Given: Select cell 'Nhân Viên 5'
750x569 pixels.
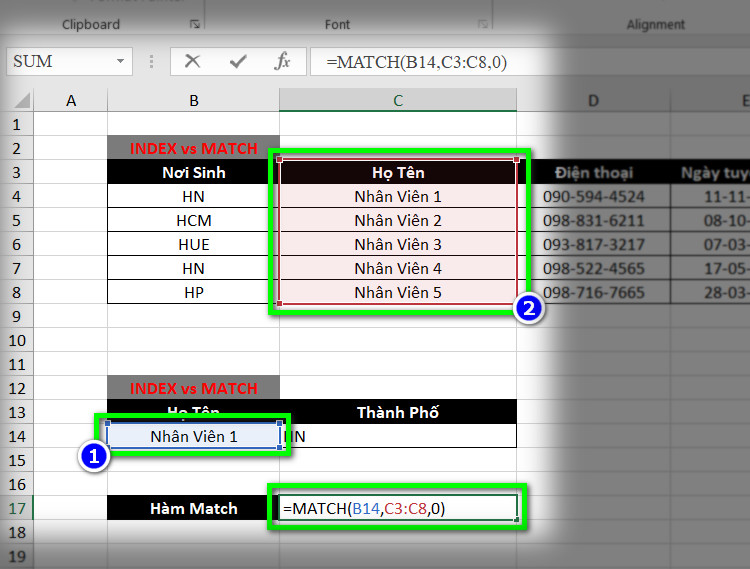Looking at the screenshot, I should [398, 292].
